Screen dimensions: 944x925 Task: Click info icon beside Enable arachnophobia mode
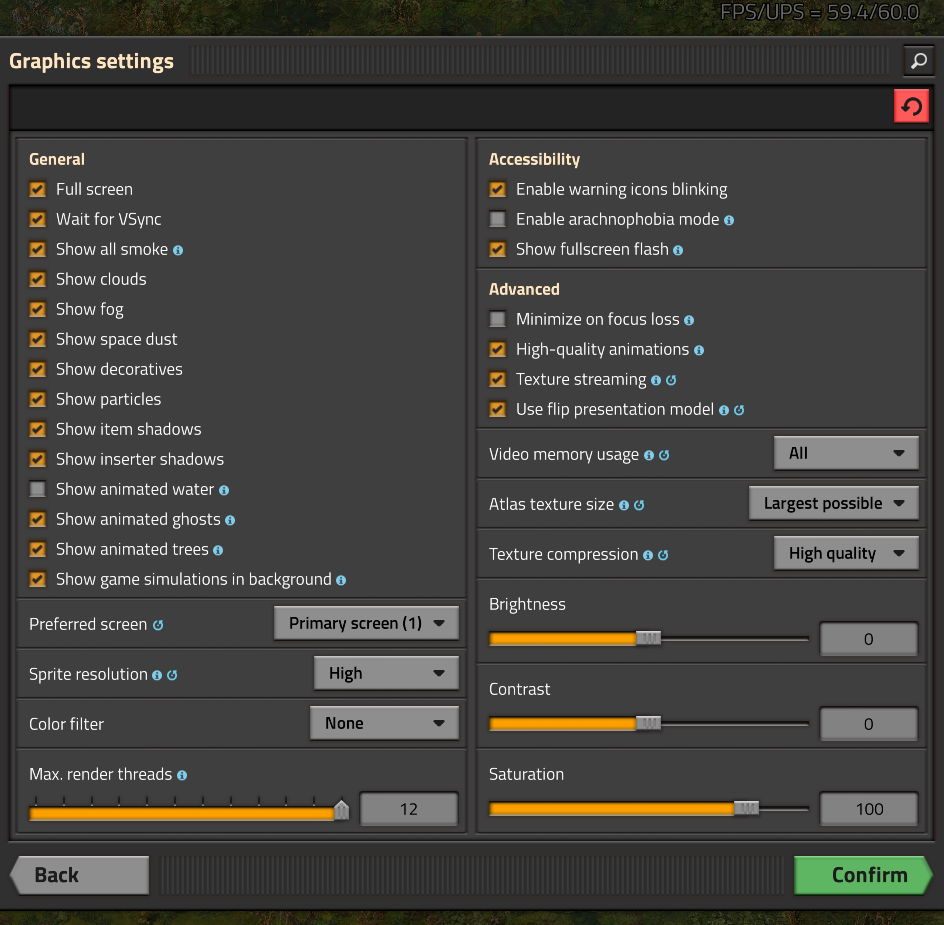coord(728,220)
